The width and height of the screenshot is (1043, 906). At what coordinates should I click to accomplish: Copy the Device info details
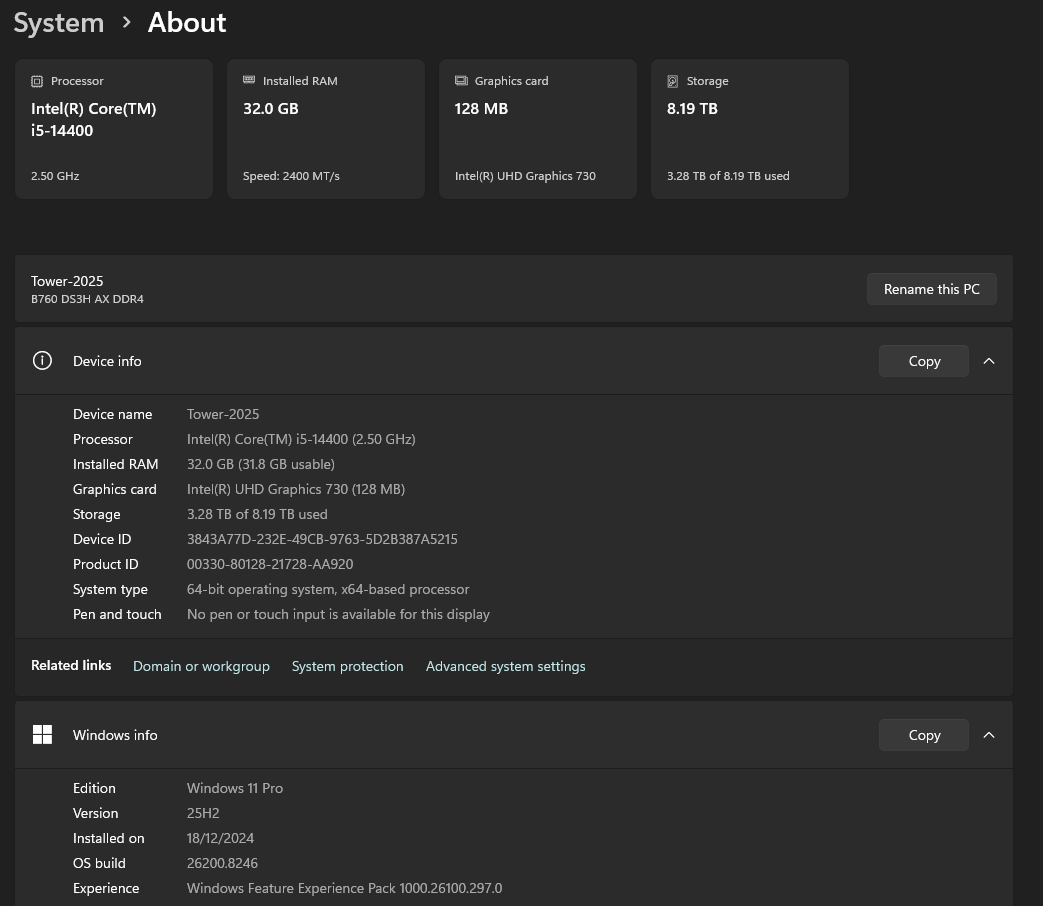[924, 361]
